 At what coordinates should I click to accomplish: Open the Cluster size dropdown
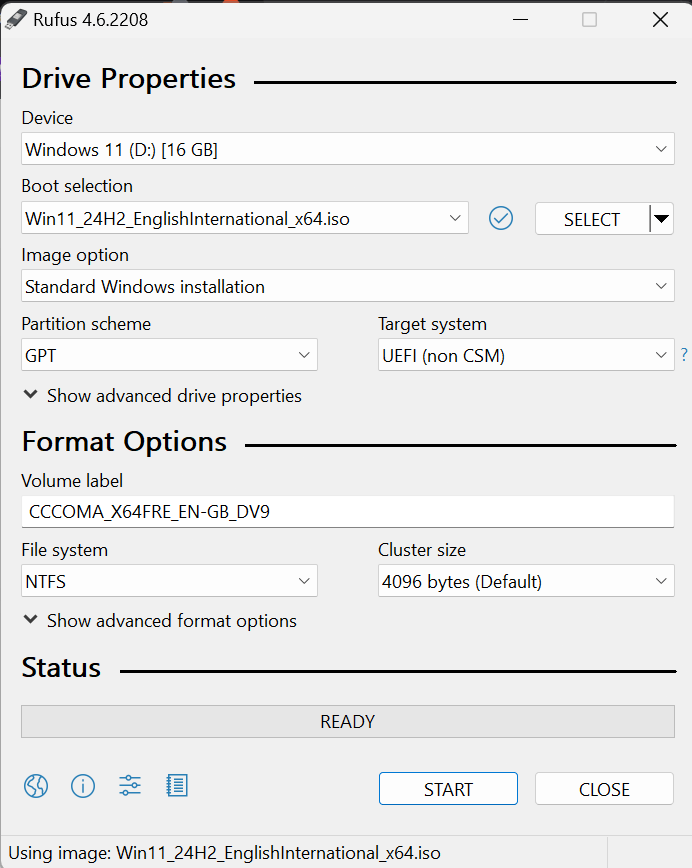tap(526, 581)
